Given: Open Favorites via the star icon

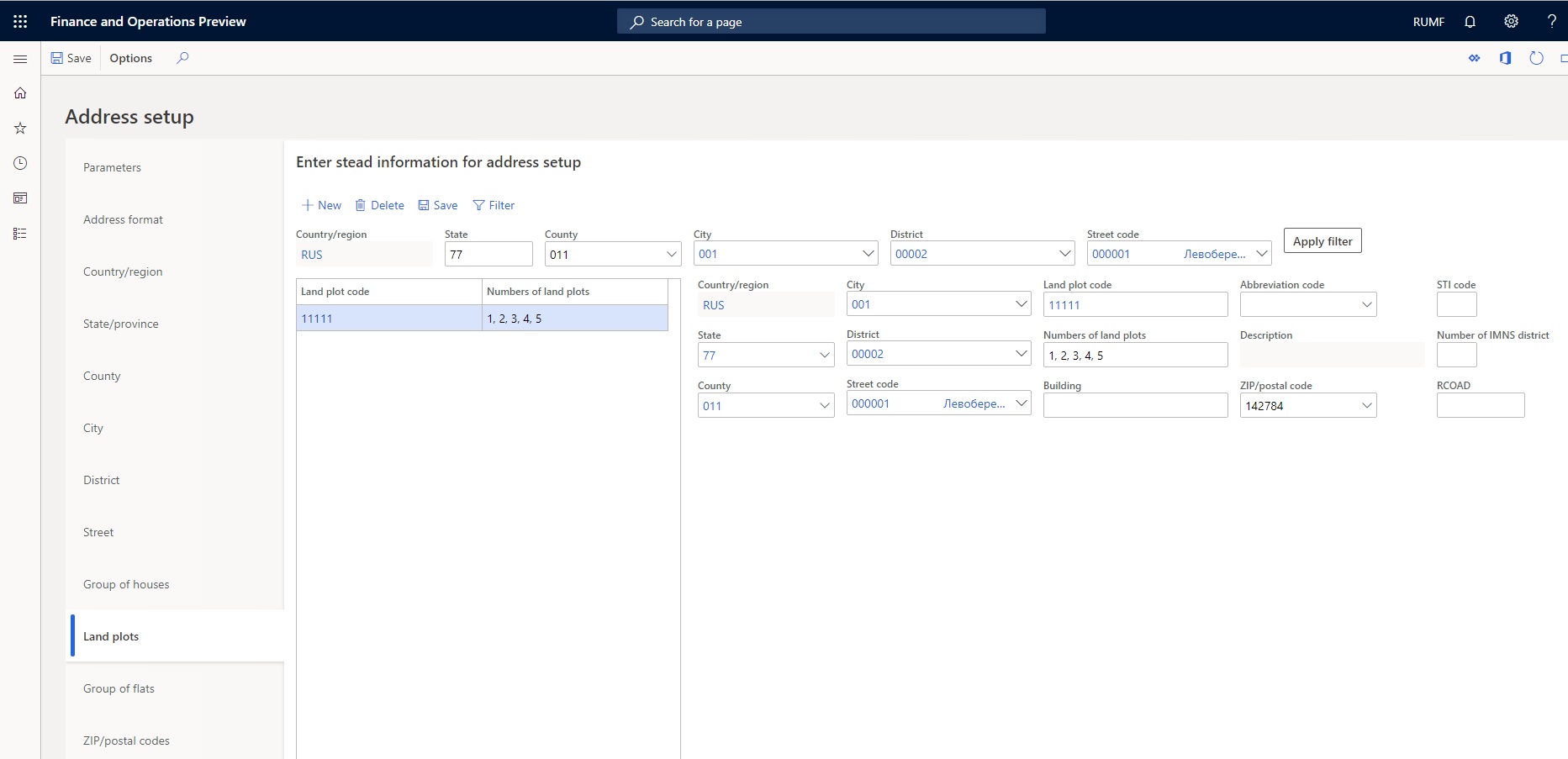Looking at the screenshot, I should tap(20, 128).
